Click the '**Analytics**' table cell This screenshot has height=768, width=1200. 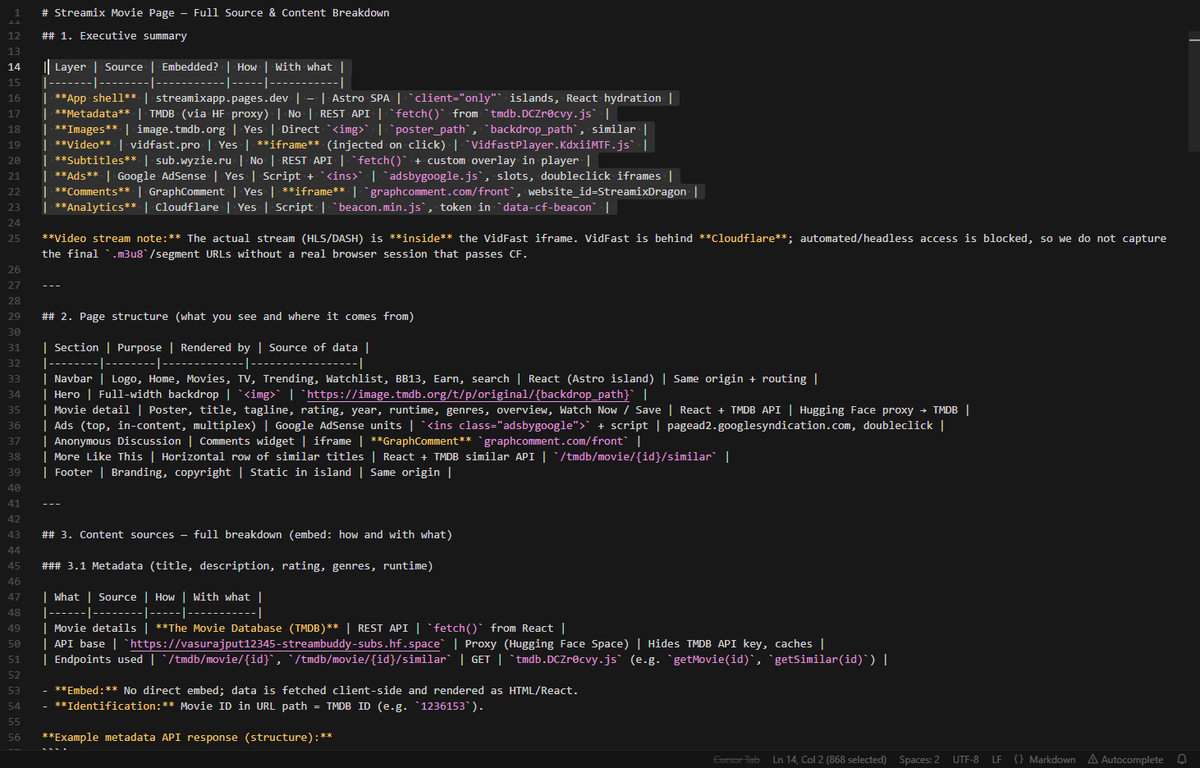(95, 207)
